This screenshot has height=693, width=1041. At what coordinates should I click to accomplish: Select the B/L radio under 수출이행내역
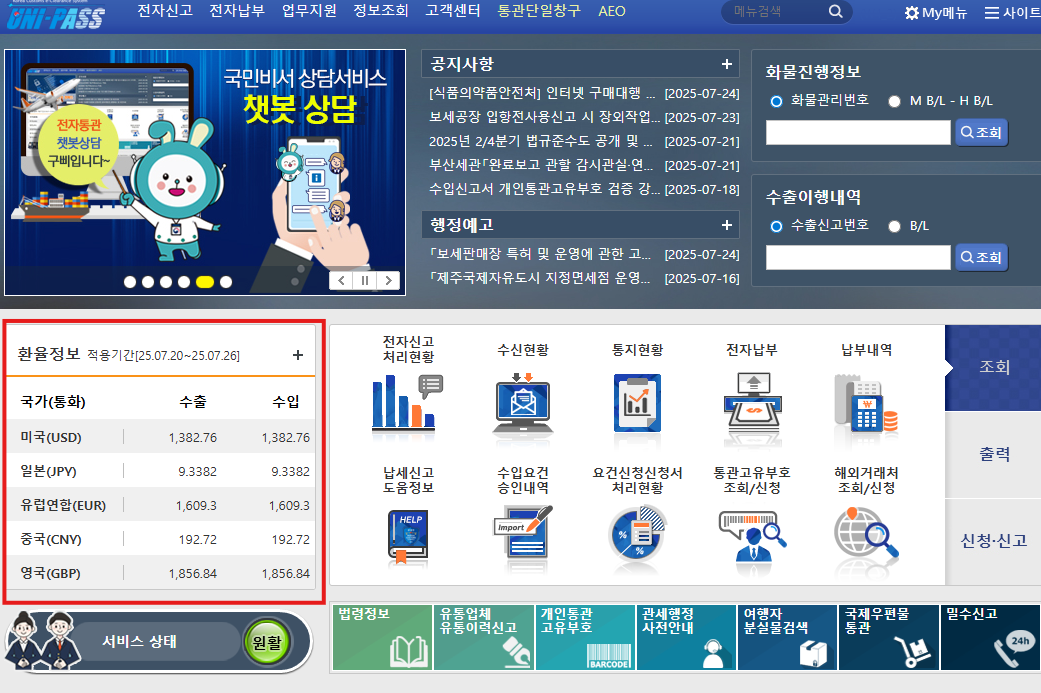[894, 226]
